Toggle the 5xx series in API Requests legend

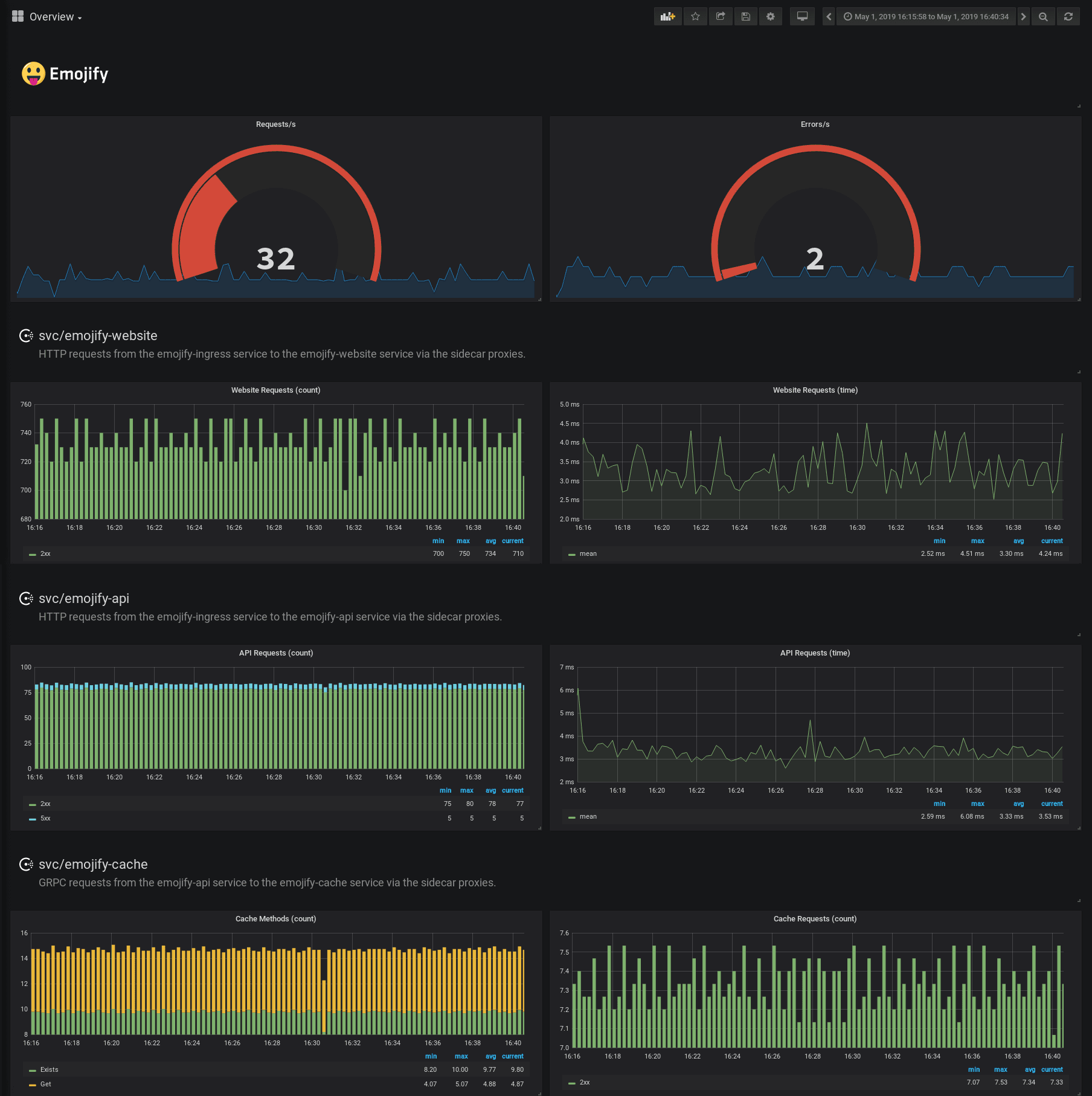(45, 818)
